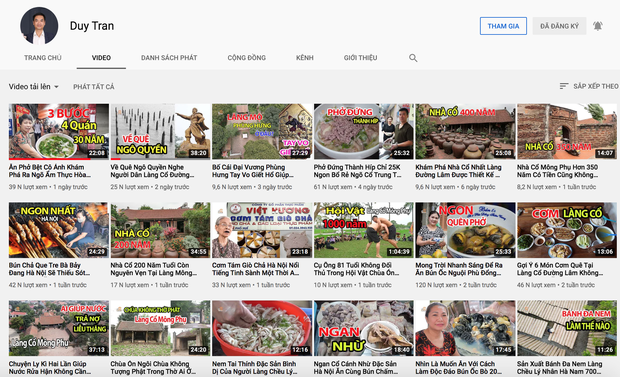This screenshot has width=620, height=377.
Task: Open the PHỞ ĐỨNG Thành Híp video thumbnail
Action: (363, 131)
